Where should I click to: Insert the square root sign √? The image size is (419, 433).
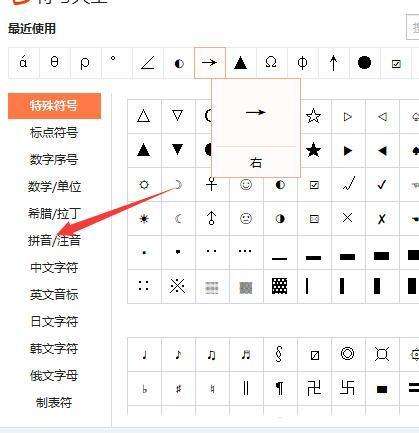coord(348,184)
